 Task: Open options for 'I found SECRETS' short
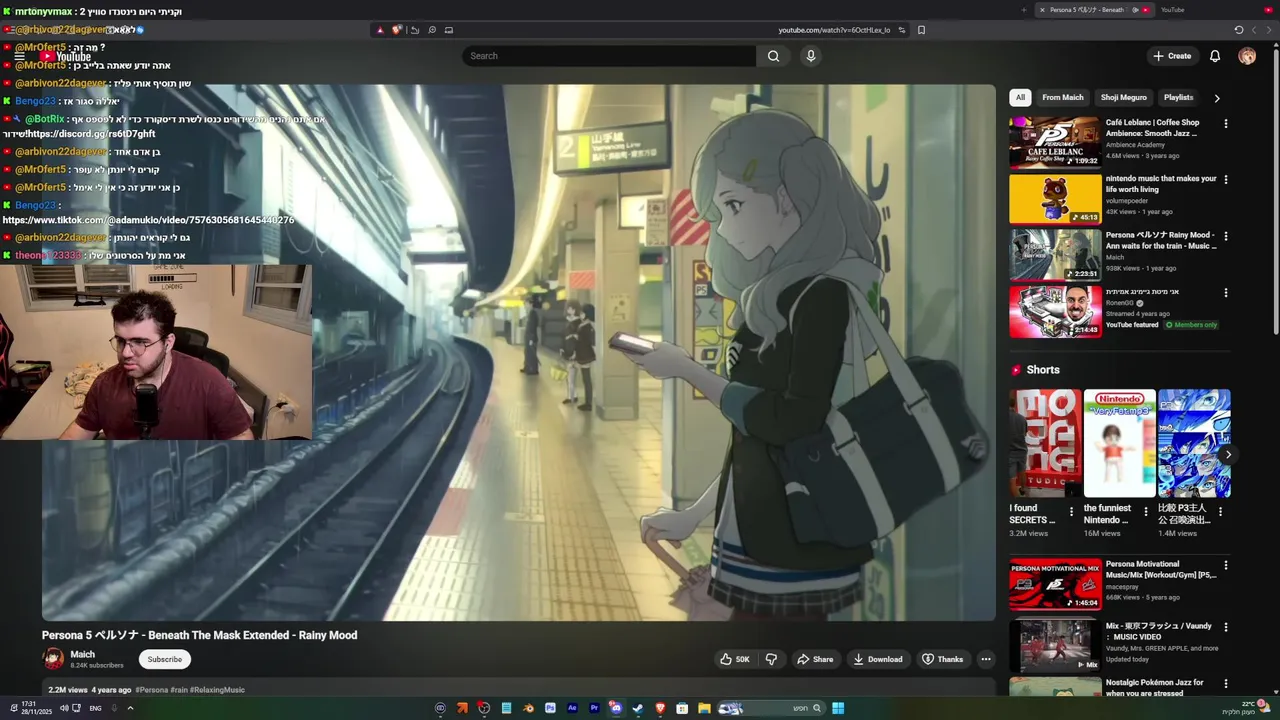point(1071,512)
